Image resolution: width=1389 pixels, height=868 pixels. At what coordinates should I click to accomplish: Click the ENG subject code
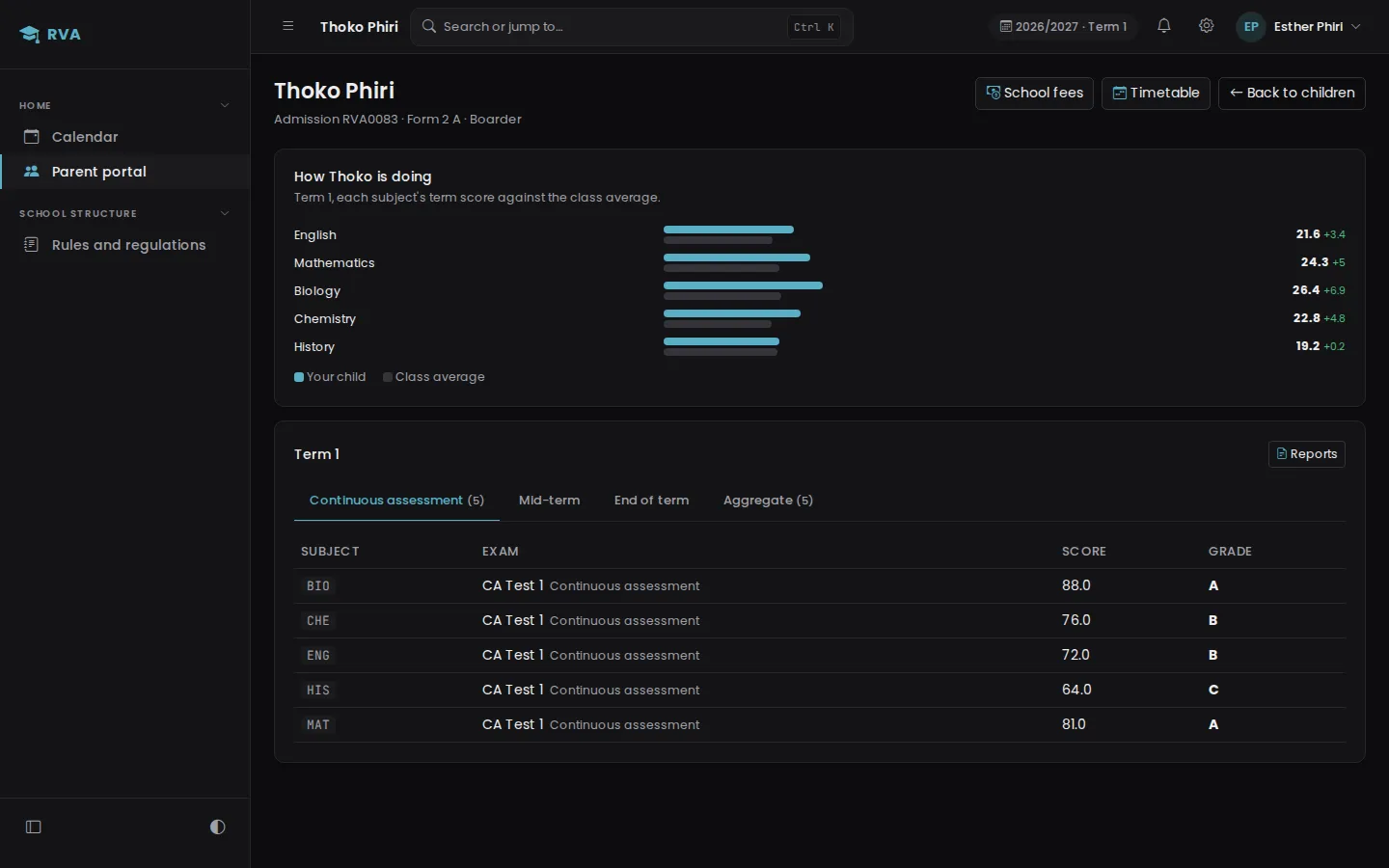tap(318, 656)
